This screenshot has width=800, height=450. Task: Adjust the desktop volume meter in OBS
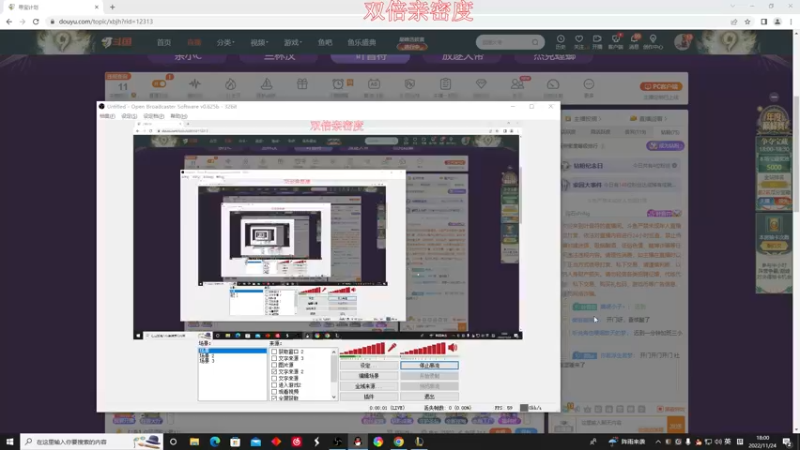423,349
